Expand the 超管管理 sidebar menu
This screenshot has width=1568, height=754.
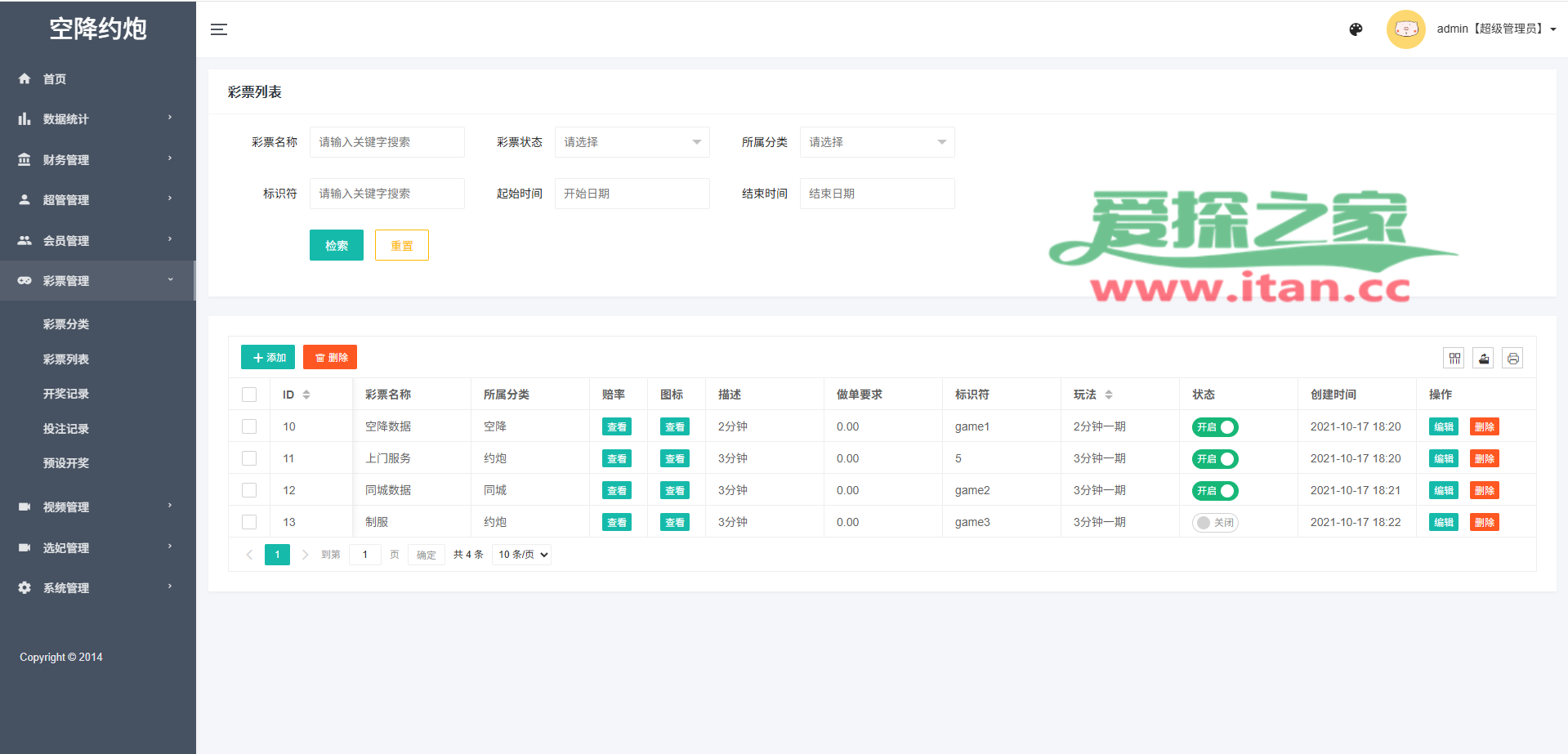[98, 199]
